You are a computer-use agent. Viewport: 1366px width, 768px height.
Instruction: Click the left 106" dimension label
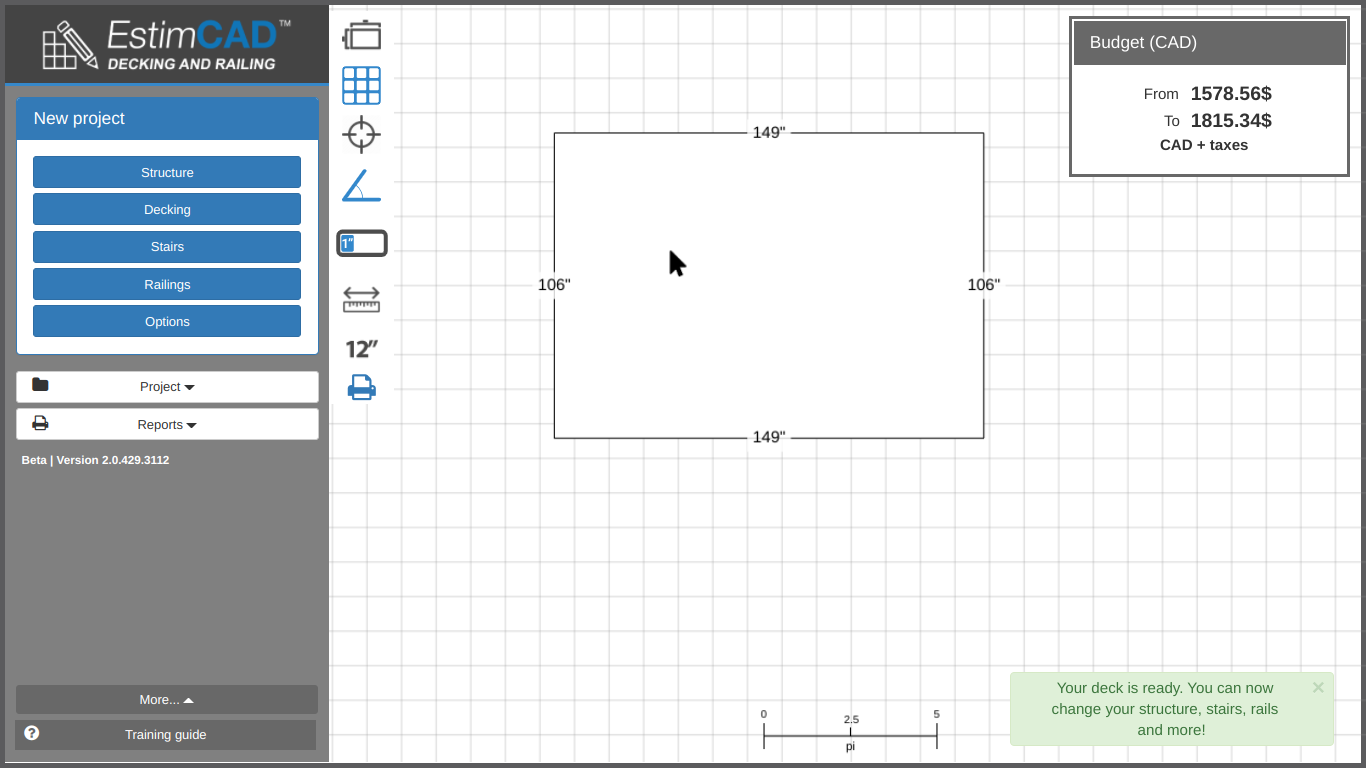point(554,285)
